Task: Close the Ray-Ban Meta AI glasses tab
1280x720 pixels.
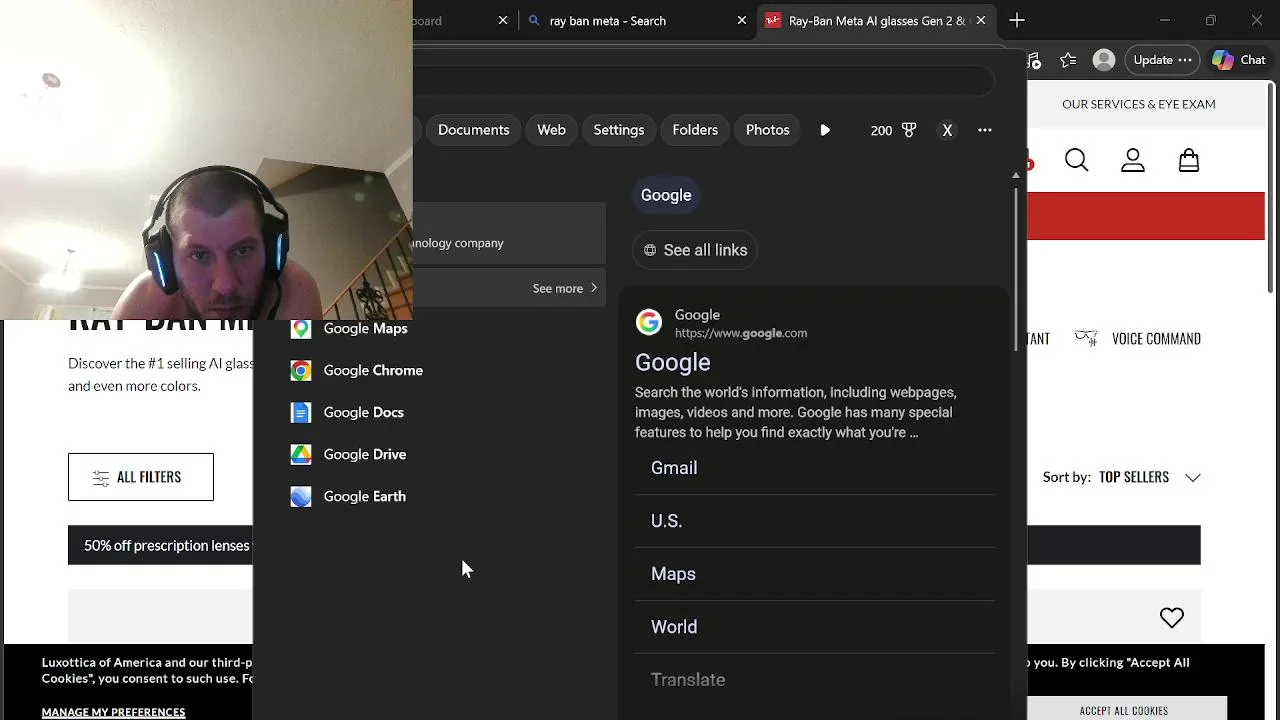Action: pyautogui.click(x=981, y=20)
